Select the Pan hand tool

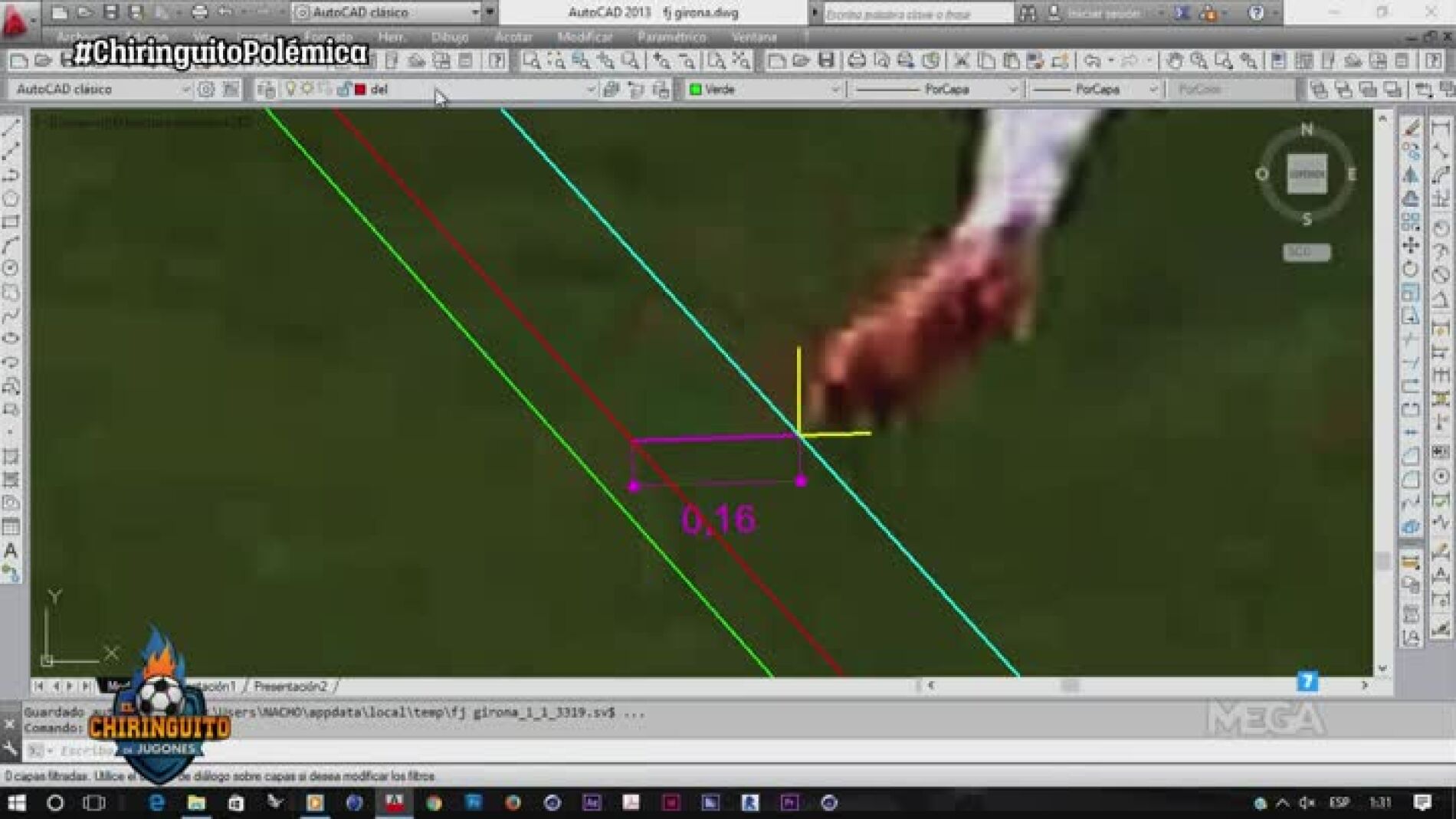click(1174, 61)
